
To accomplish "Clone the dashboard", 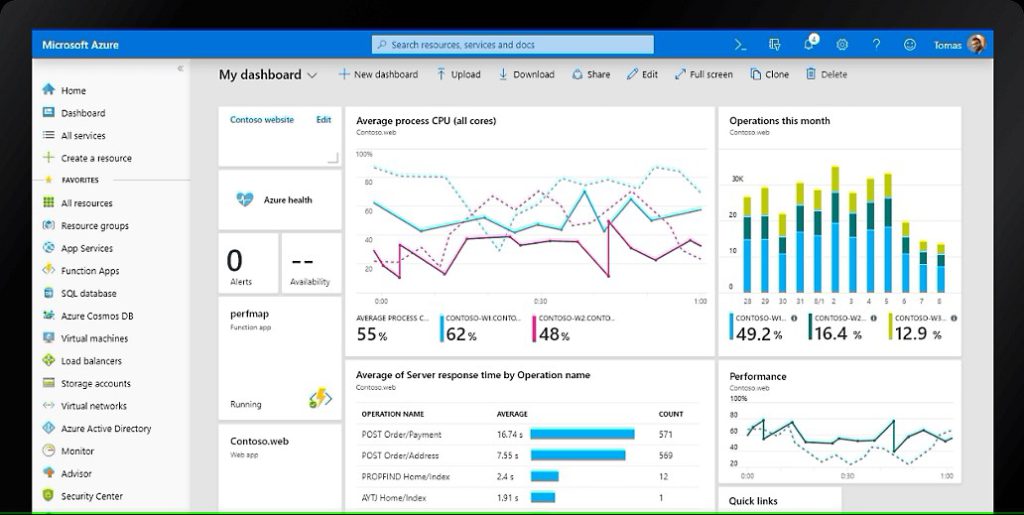I will [769, 74].
